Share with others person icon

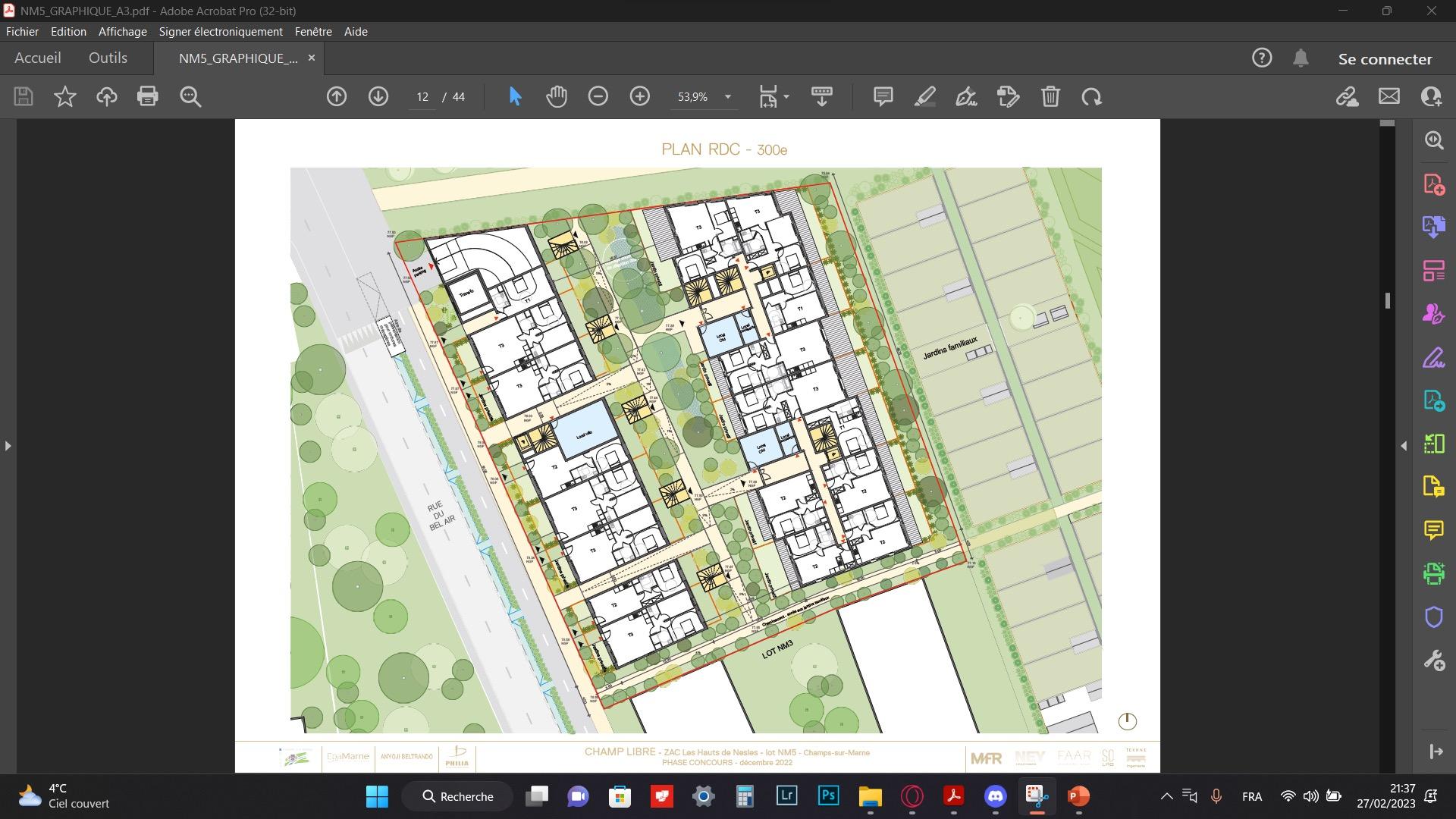pos(1431,96)
